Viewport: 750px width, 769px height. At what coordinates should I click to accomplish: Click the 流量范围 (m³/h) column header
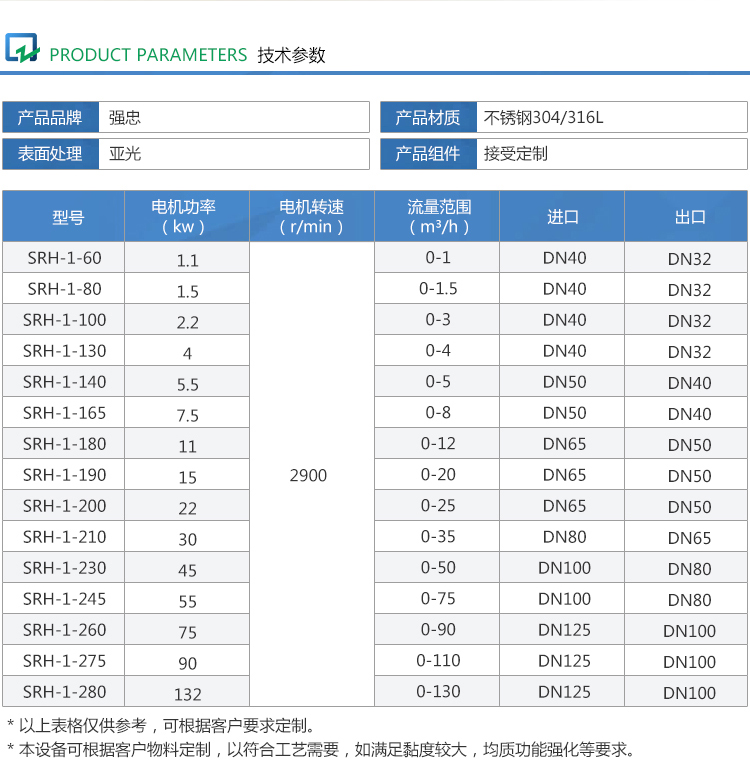tap(437, 216)
